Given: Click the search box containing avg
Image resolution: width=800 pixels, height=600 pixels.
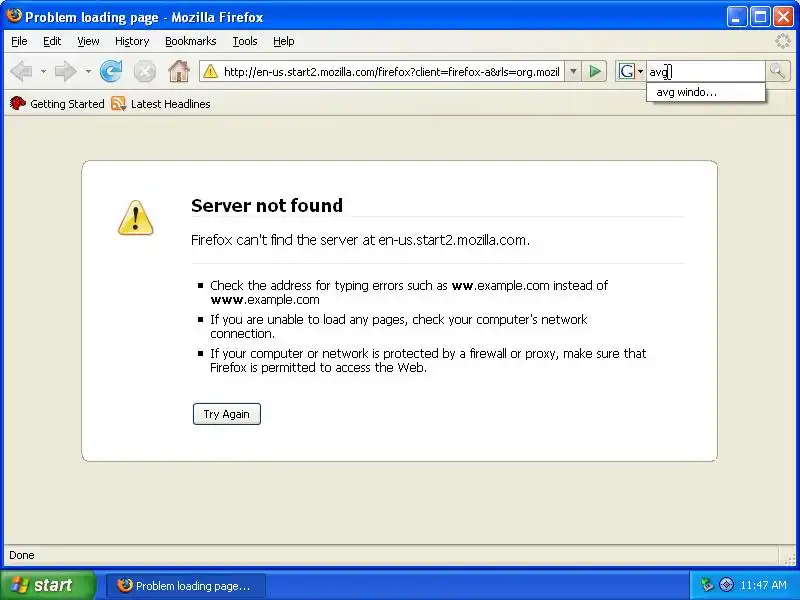Looking at the screenshot, I should pyautogui.click(x=706, y=72).
